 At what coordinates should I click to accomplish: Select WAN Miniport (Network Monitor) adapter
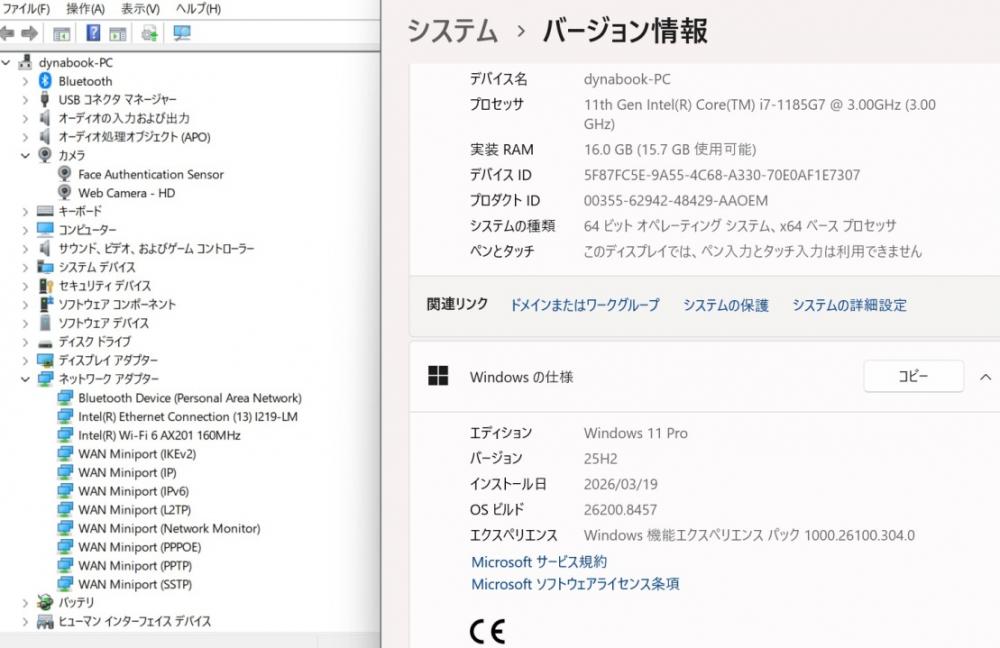pyautogui.click(x=169, y=528)
